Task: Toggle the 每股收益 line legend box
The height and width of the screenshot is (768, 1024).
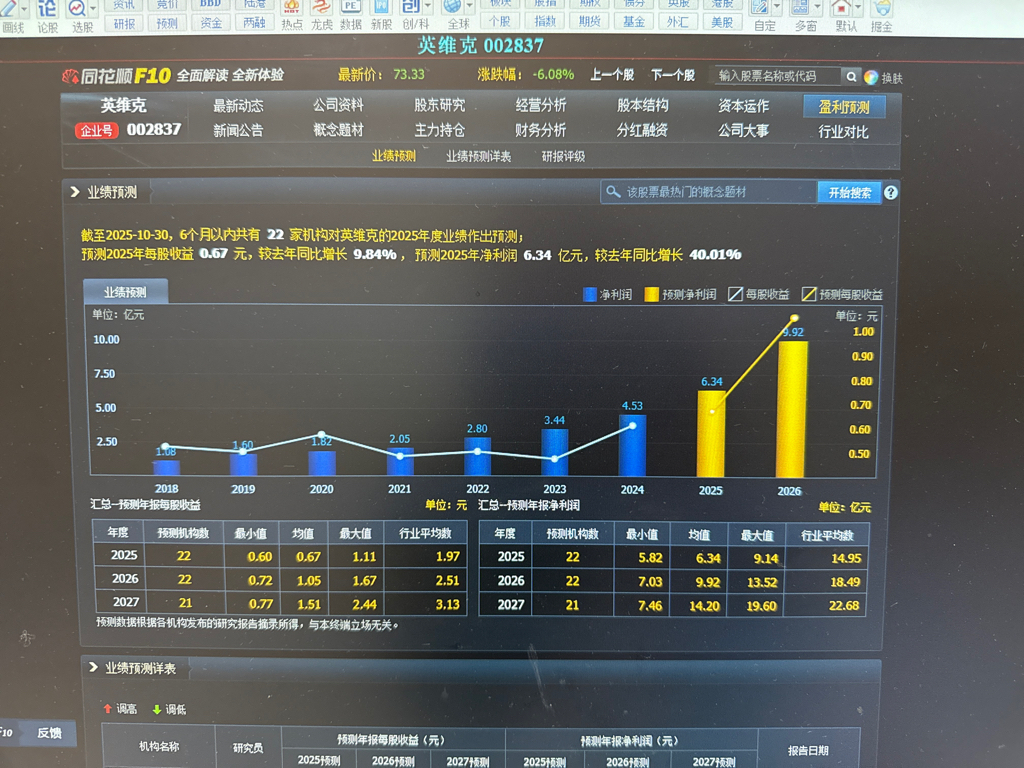Action: pyautogui.click(x=735, y=295)
